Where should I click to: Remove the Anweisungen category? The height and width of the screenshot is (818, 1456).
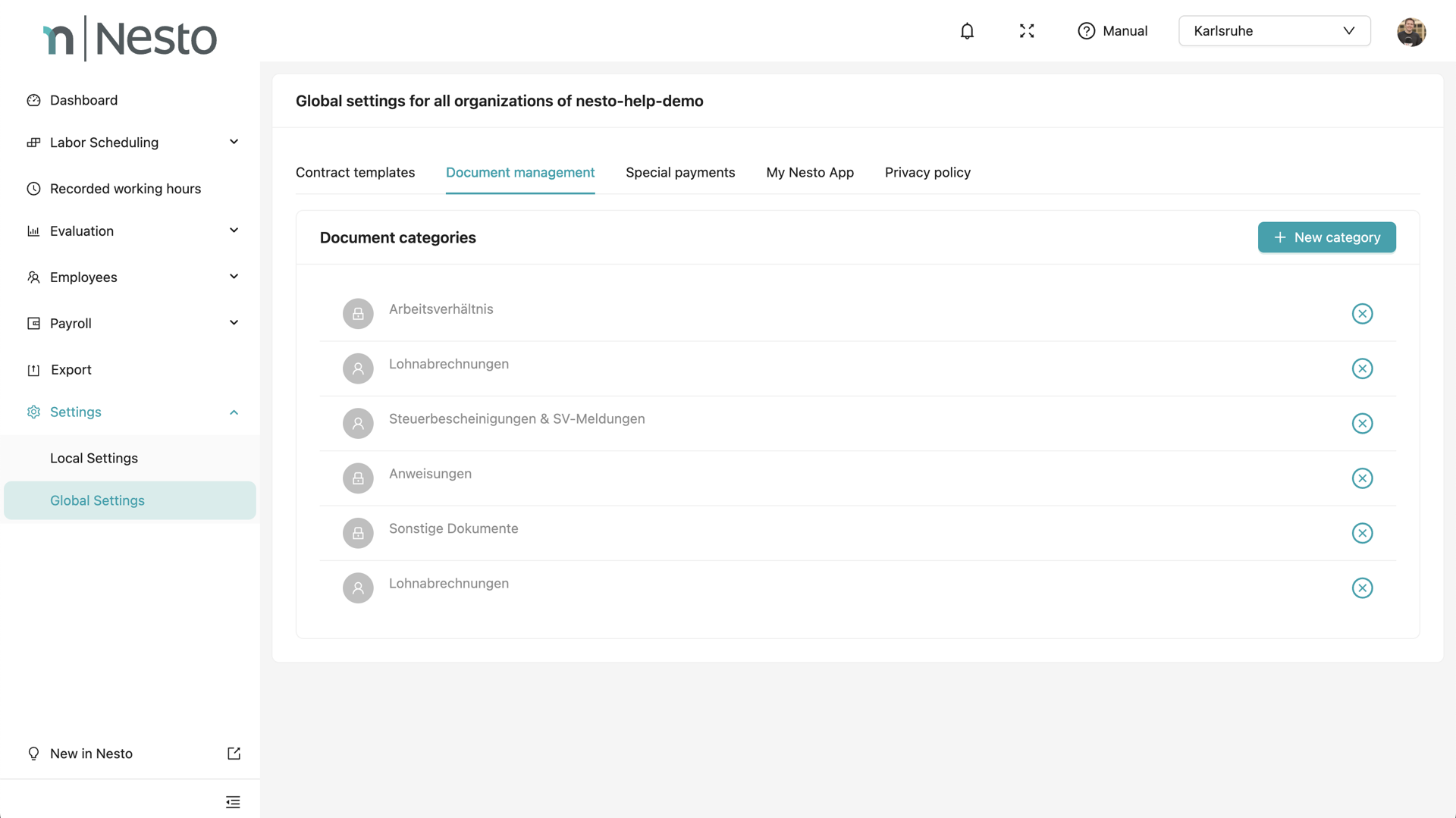click(x=1362, y=478)
